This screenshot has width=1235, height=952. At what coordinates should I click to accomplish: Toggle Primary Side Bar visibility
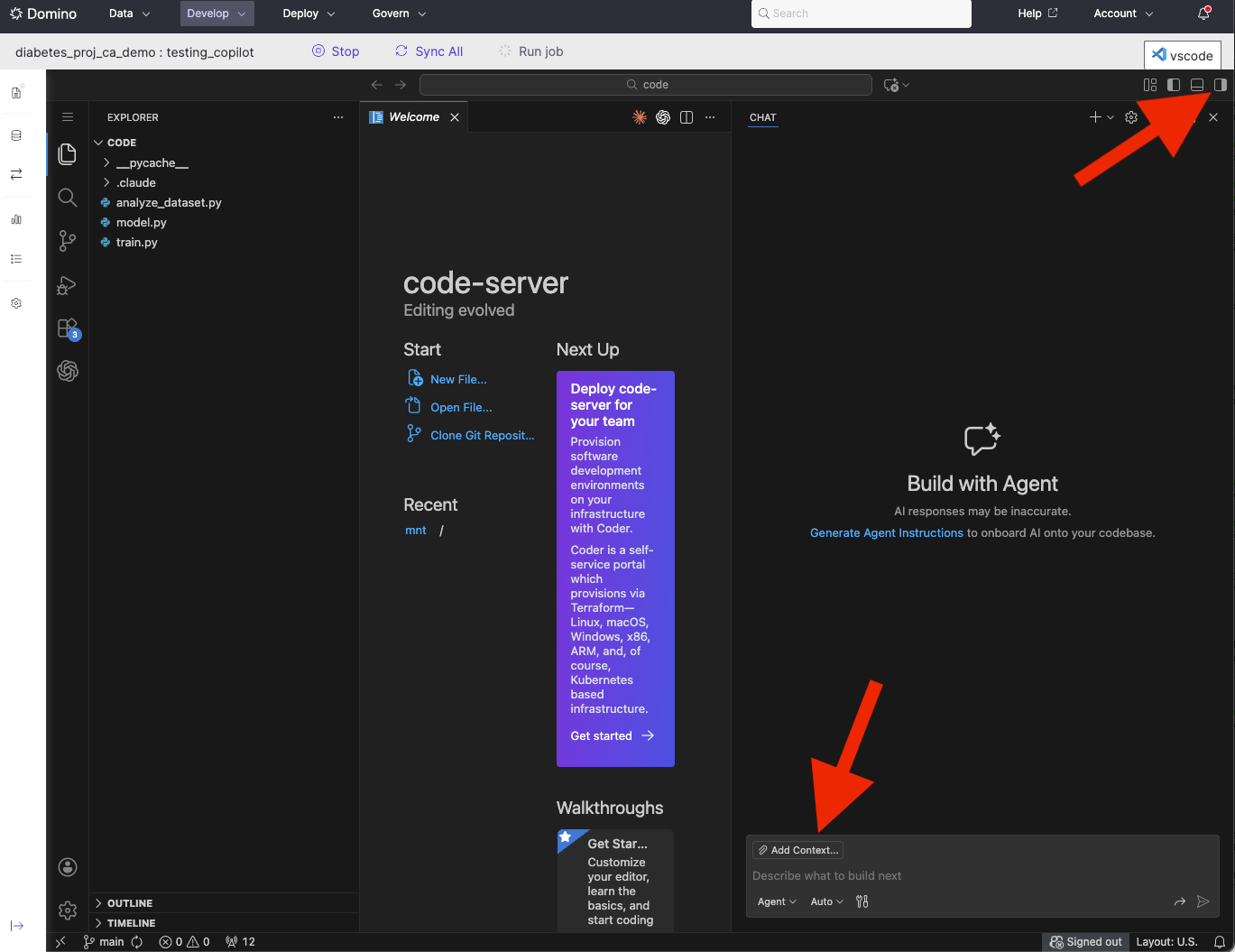[x=1174, y=85]
